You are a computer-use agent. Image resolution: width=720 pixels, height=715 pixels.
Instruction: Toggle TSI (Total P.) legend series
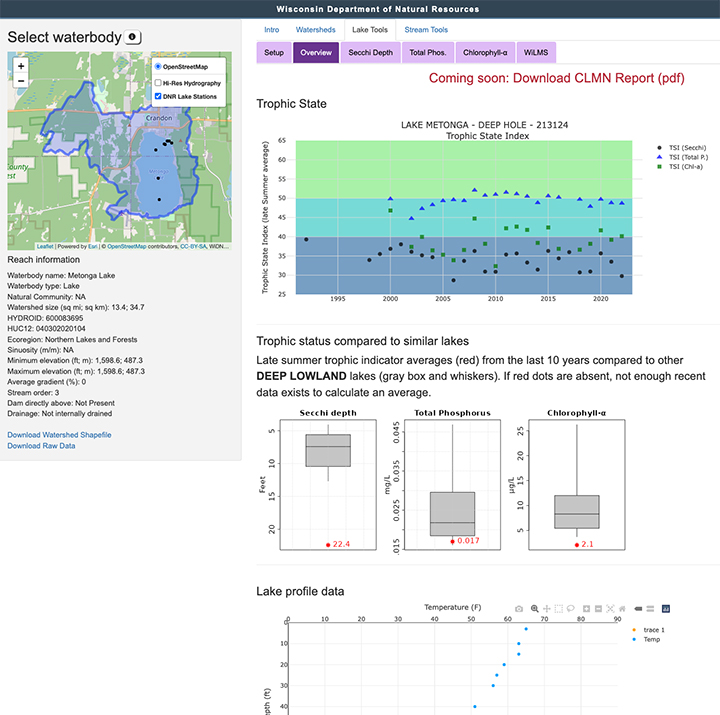point(682,157)
